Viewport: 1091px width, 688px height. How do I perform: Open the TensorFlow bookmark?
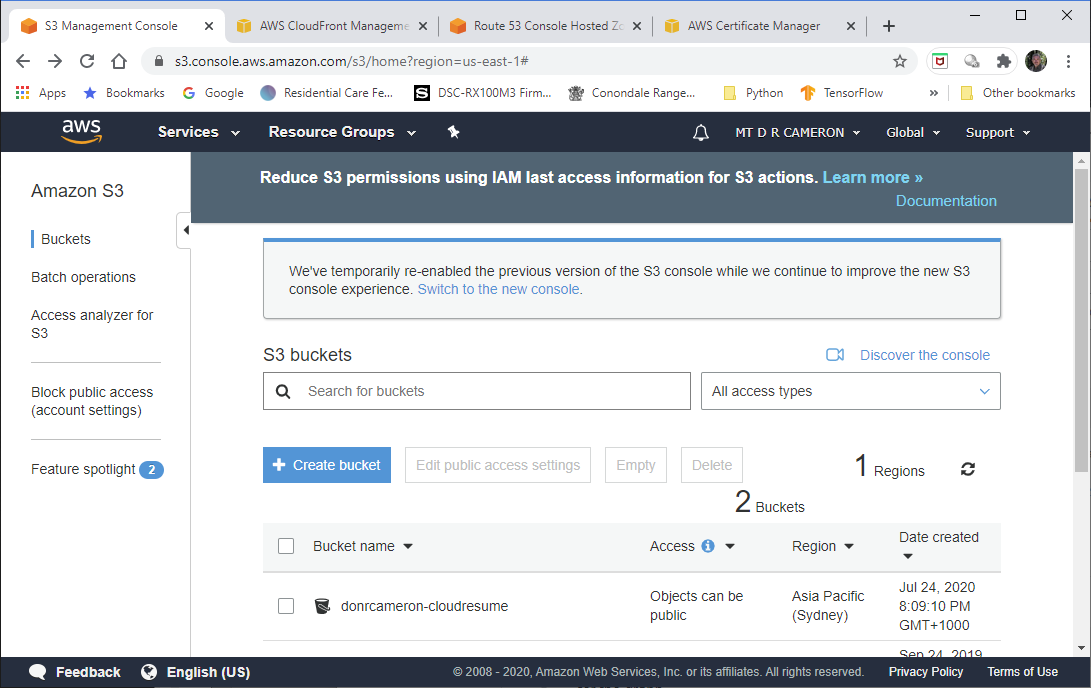842,93
